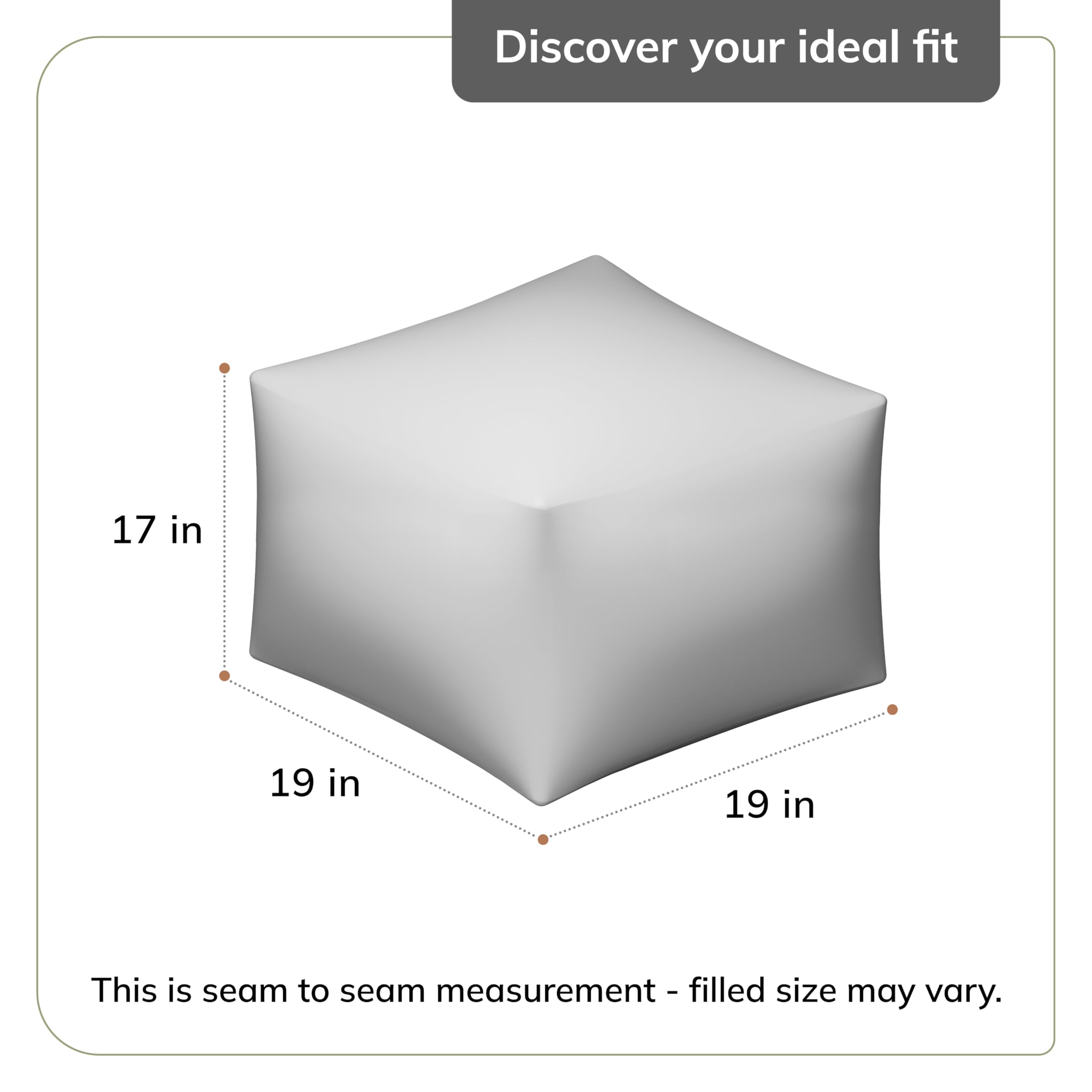
Task: Click the brown dot atop the height line
Action: 224,369
